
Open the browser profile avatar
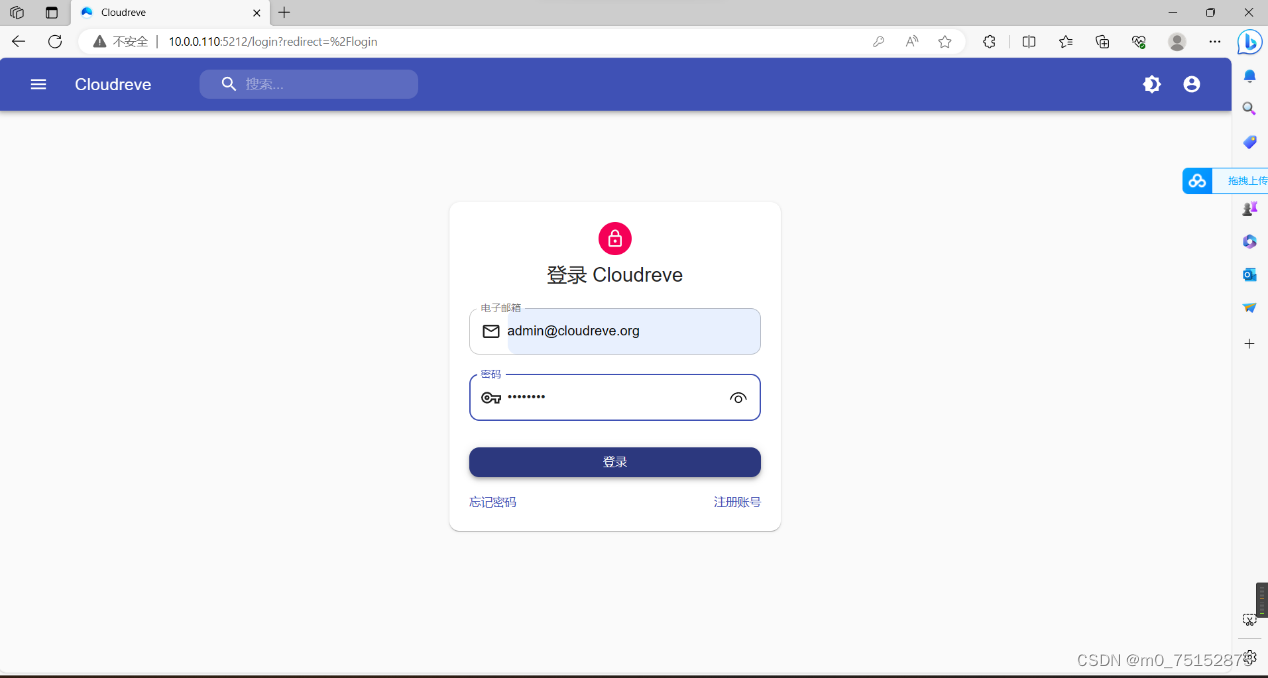coord(1177,42)
